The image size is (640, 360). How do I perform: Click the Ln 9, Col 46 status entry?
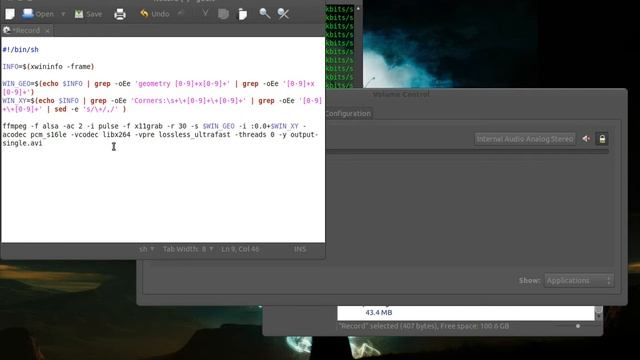tap(240, 249)
